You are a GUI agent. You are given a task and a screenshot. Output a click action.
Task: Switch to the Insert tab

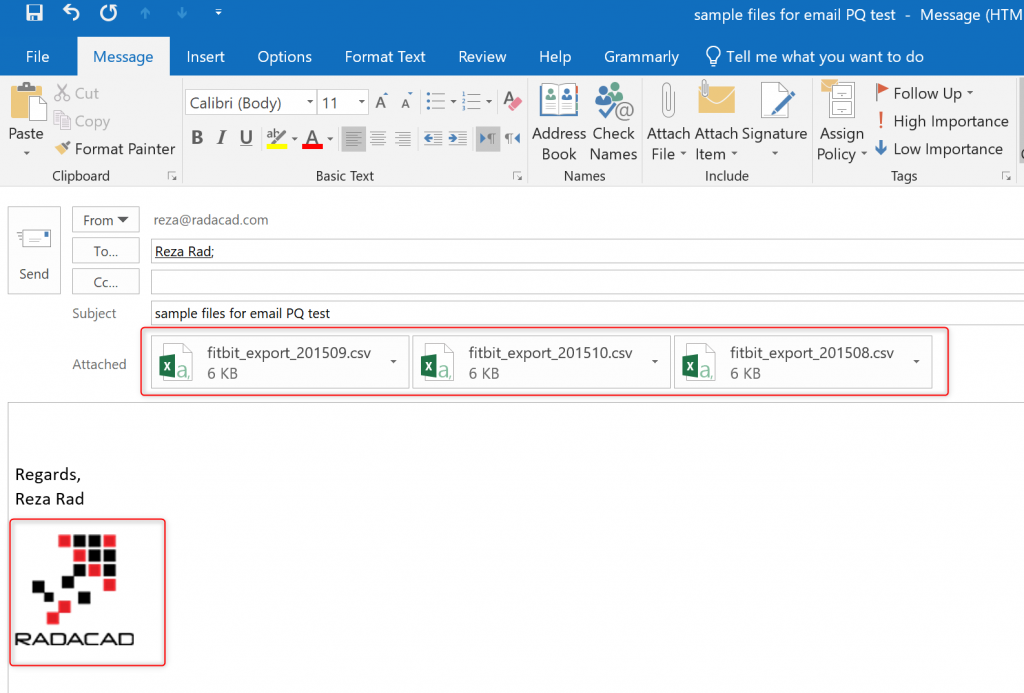click(205, 57)
